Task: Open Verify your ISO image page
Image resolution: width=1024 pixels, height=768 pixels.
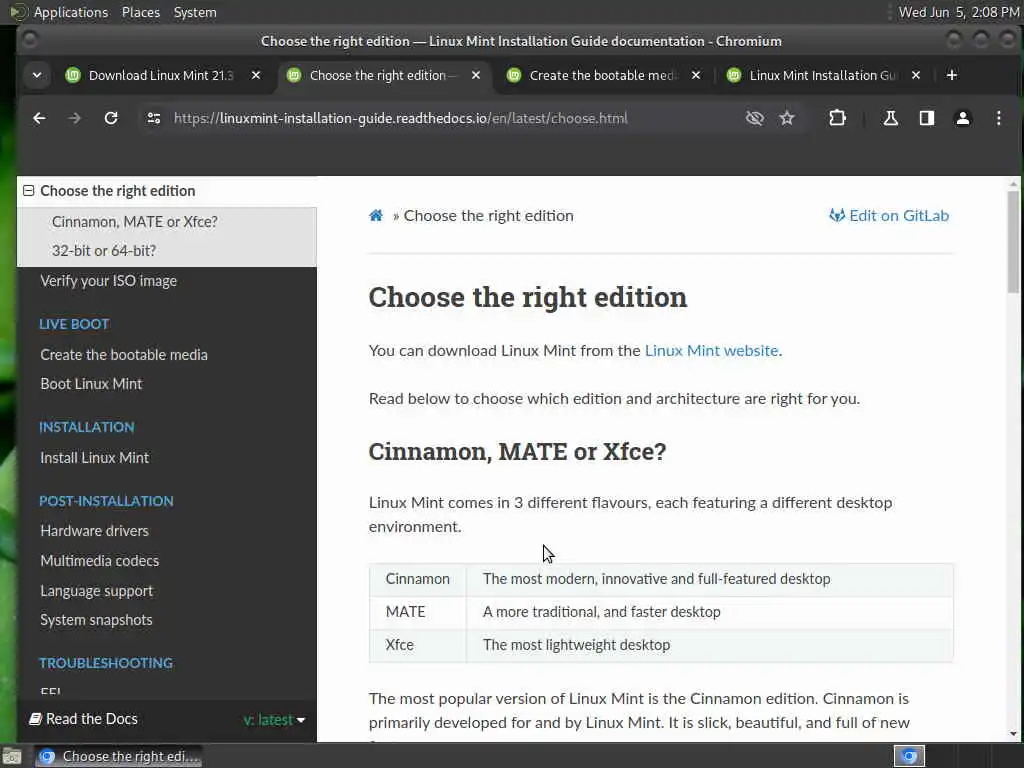Action: [x=108, y=281]
